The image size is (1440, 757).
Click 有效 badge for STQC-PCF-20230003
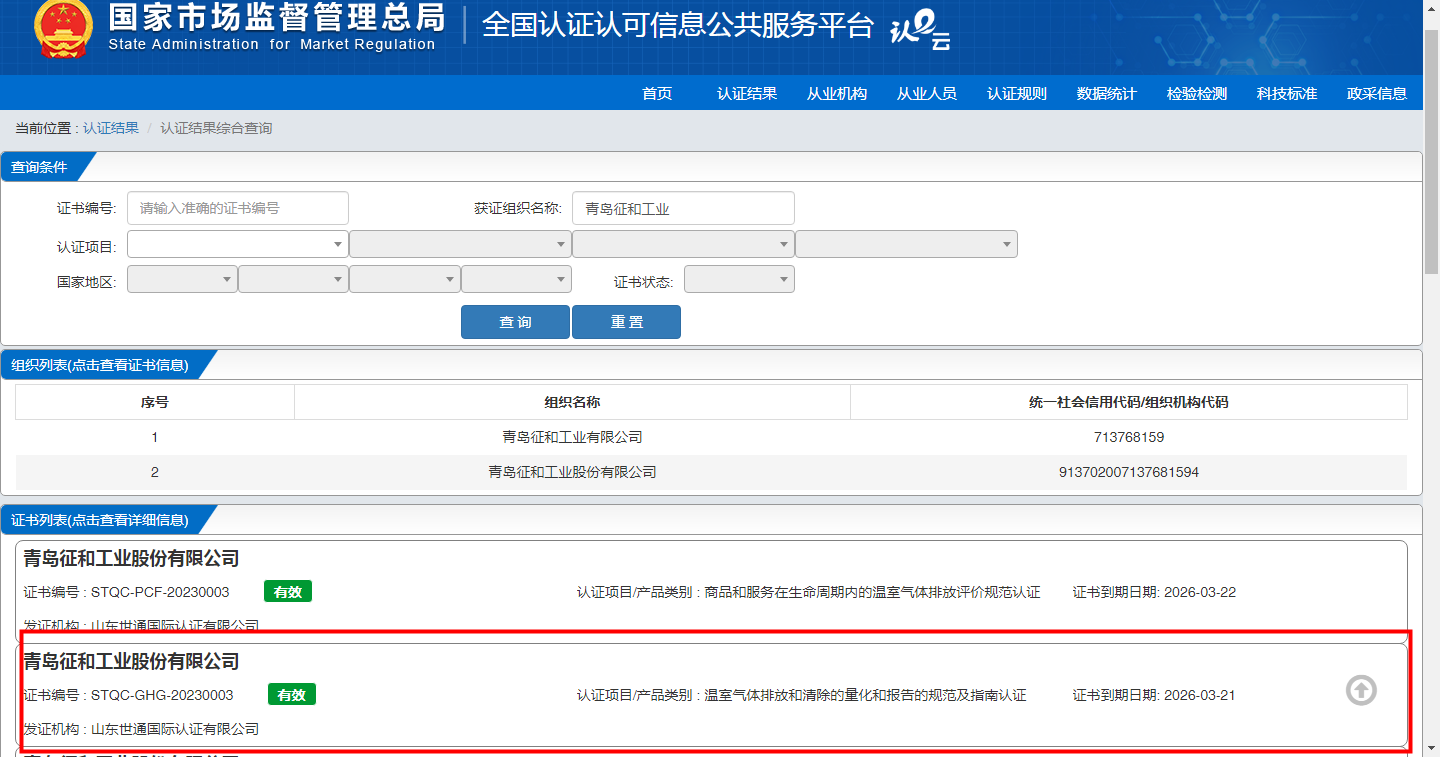pyautogui.click(x=288, y=591)
